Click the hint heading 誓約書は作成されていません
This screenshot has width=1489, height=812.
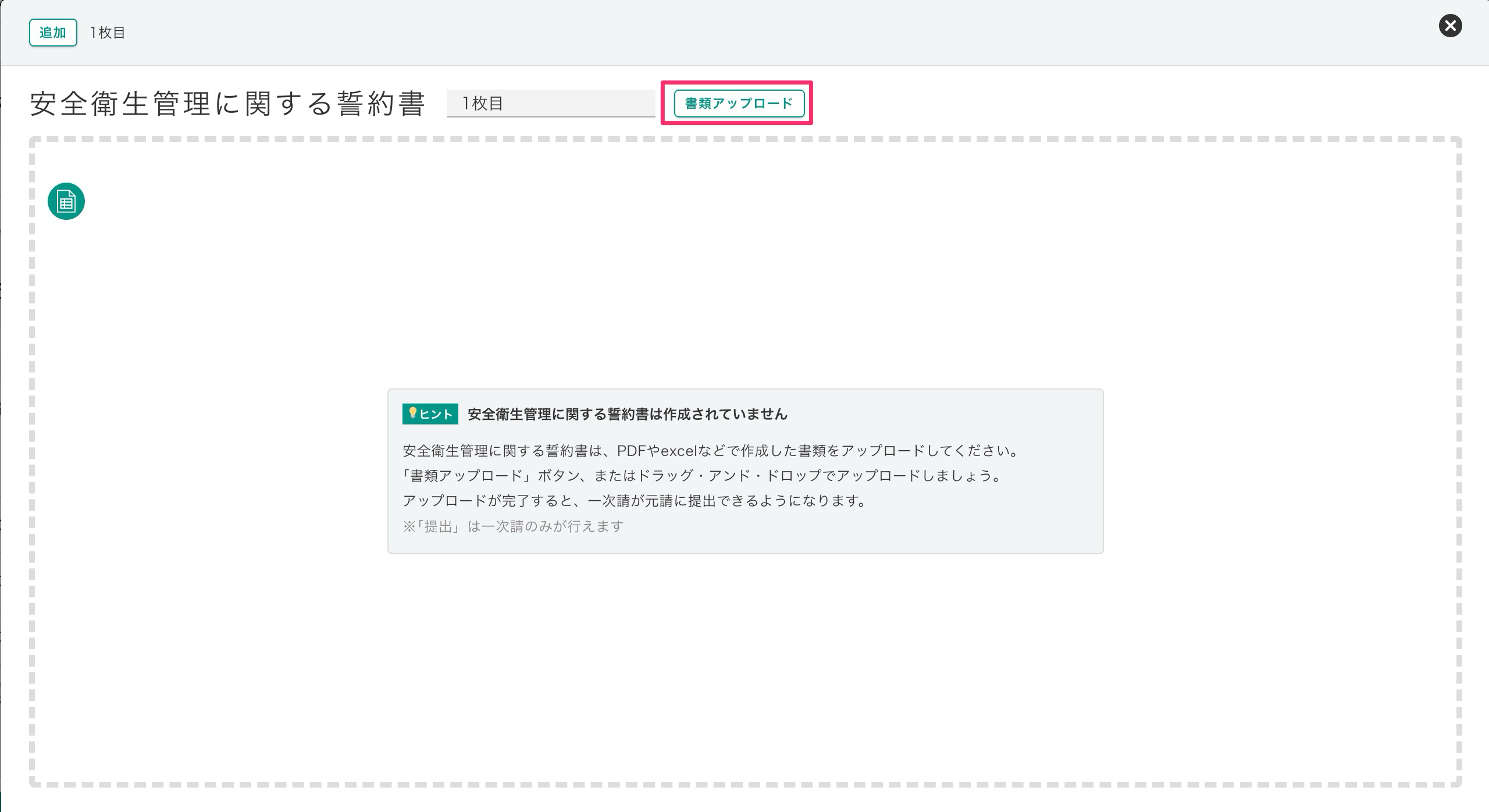coord(627,414)
